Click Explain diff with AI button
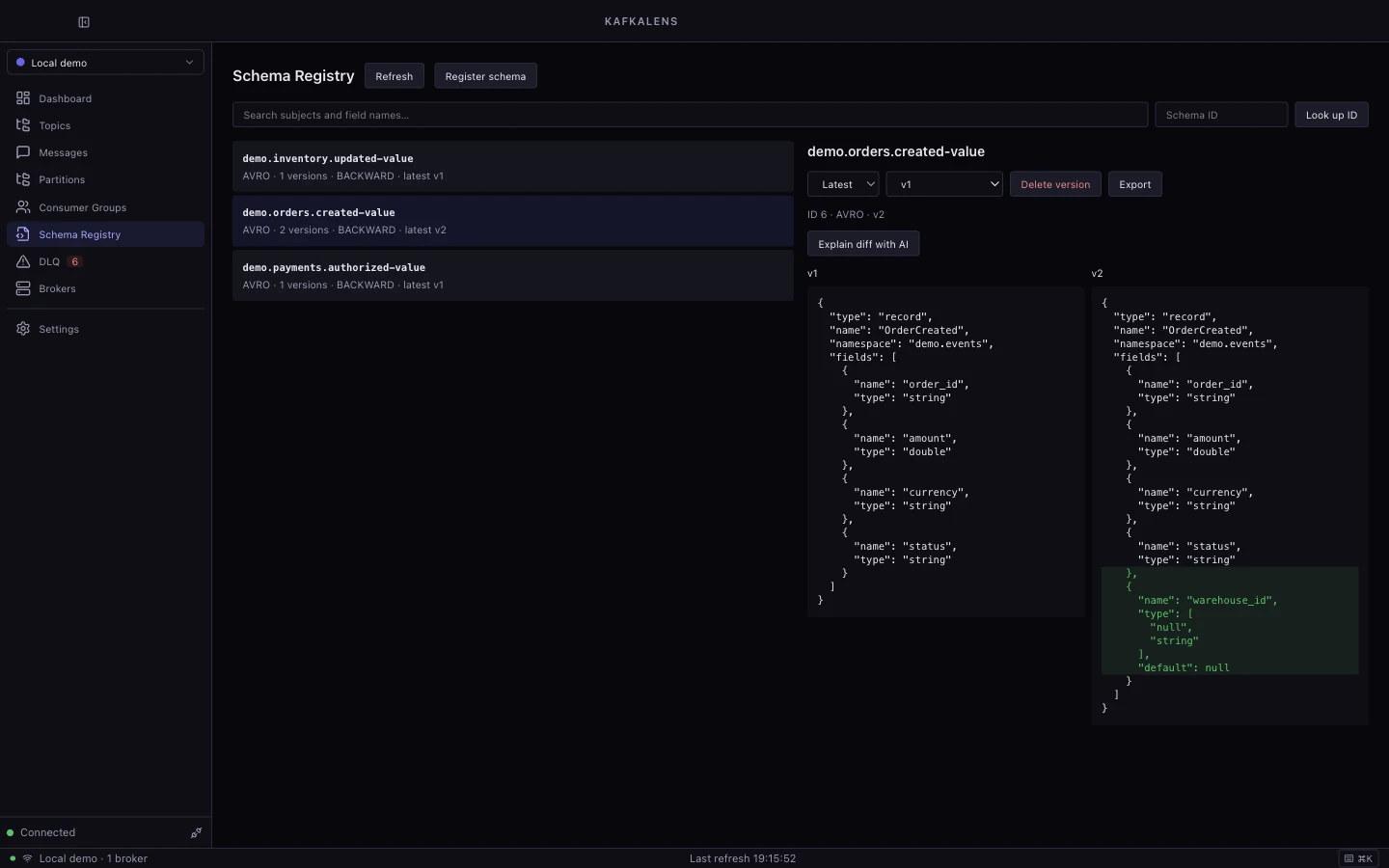The height and width of the screenshot is (868, 1389). pos(863,244)
